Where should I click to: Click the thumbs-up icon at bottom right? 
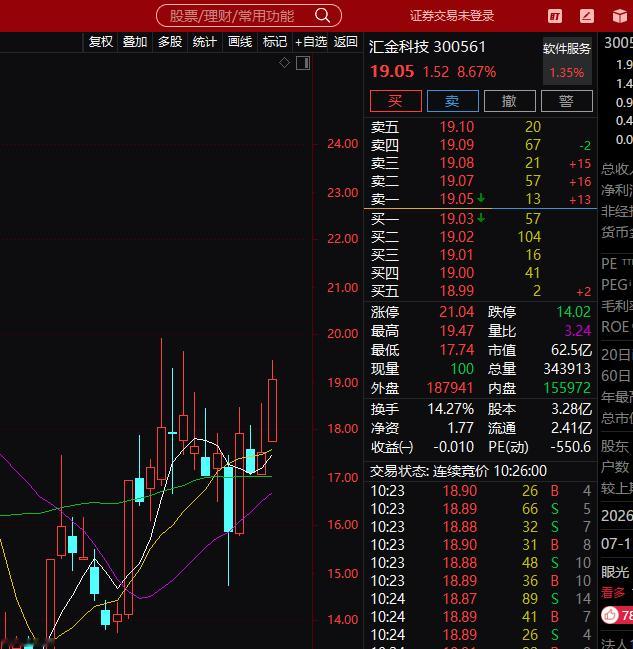610,615
